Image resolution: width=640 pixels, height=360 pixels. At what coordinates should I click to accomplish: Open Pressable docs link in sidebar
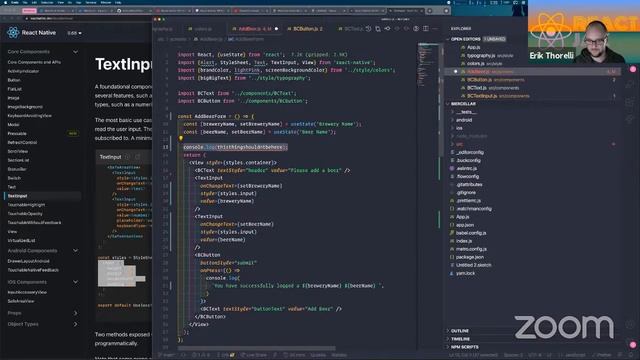tap(17, 133)
